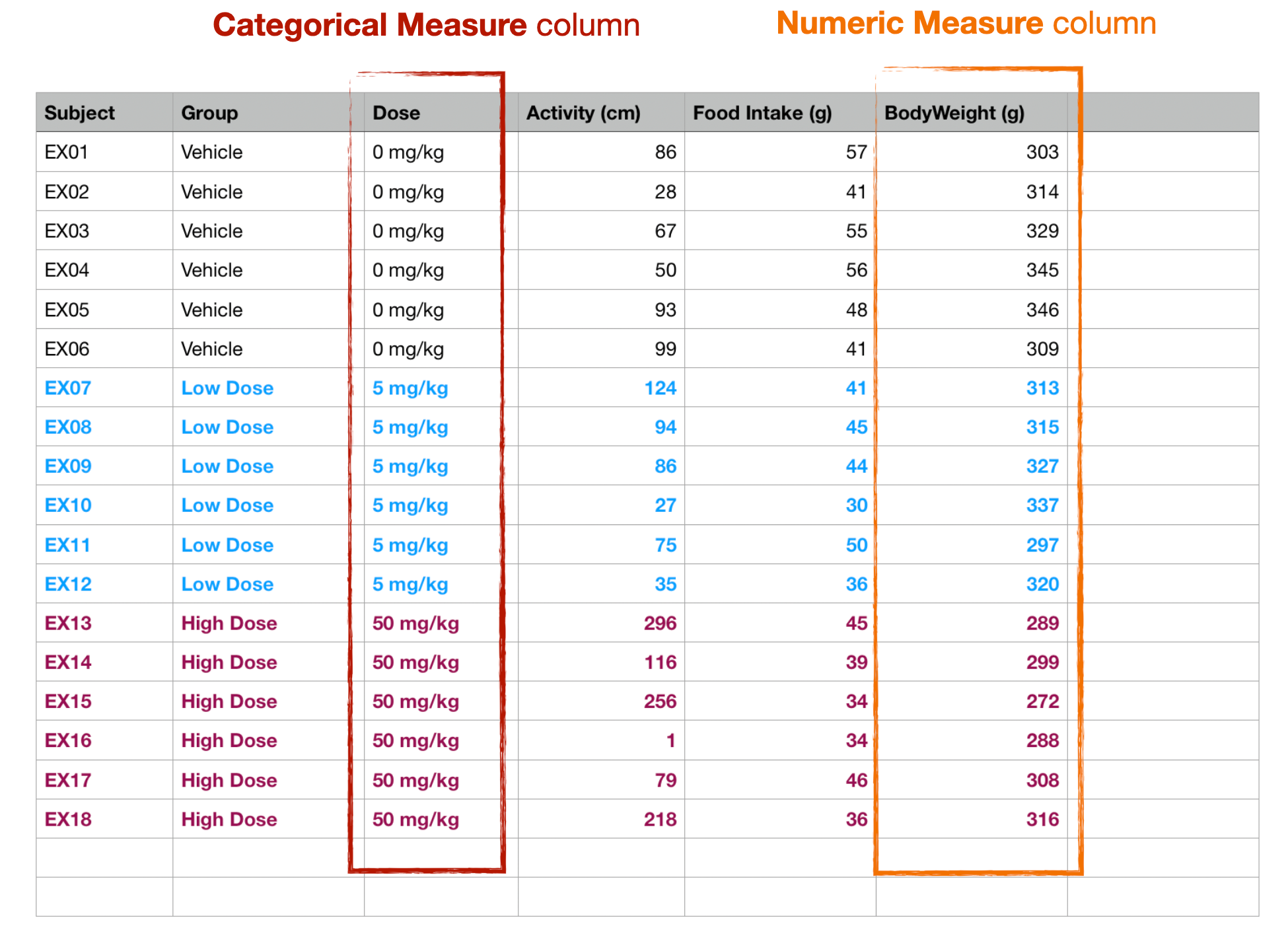Image resolution: width=1288 pixels, height=926 pixels.
Task: Select body weight value 288
Action: (x=972, y=740)
